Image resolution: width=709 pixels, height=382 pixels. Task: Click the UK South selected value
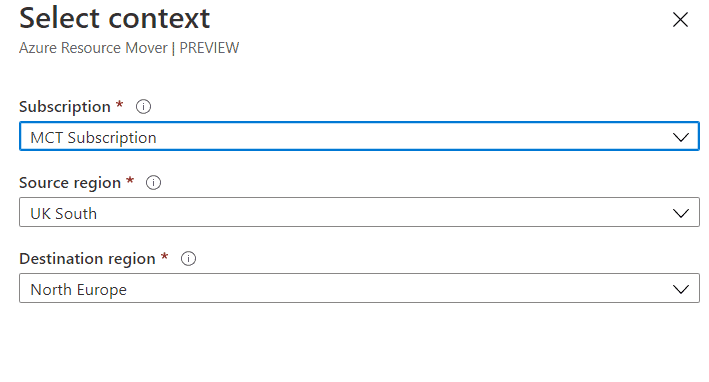click(x=63, y=213)
